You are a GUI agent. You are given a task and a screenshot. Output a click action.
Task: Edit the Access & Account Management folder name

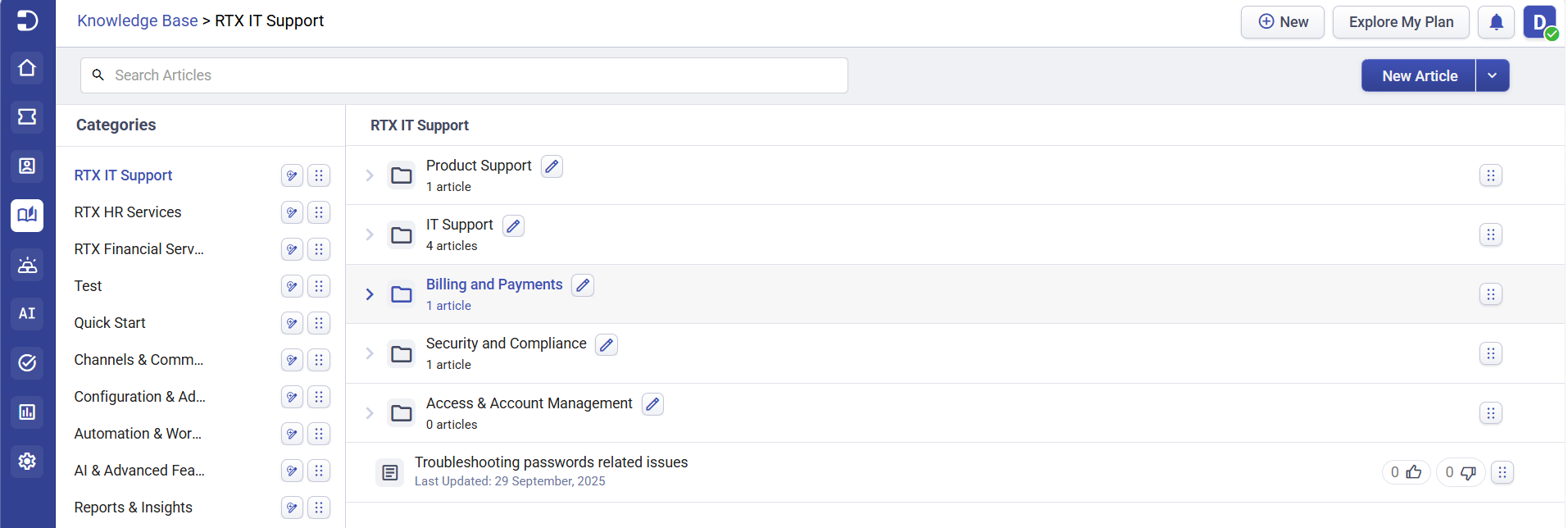coord(652,404)
